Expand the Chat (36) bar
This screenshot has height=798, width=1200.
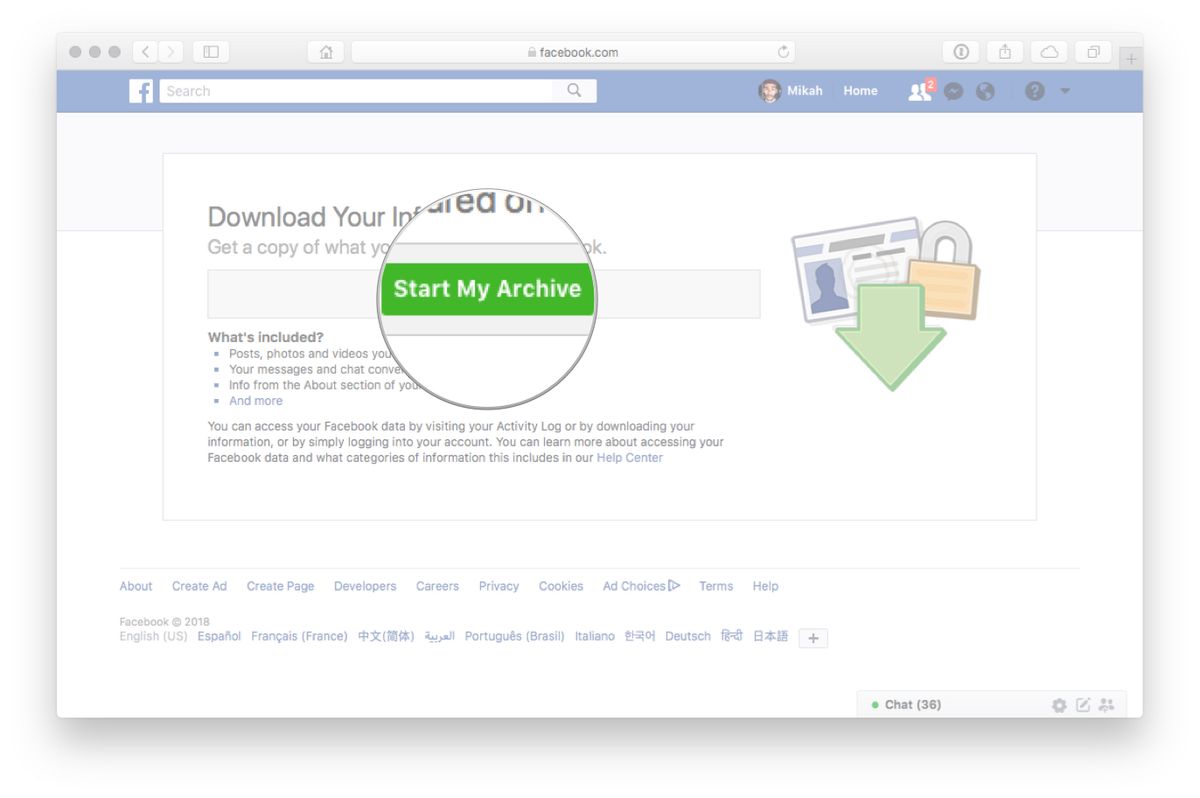(x=910, y=704)
